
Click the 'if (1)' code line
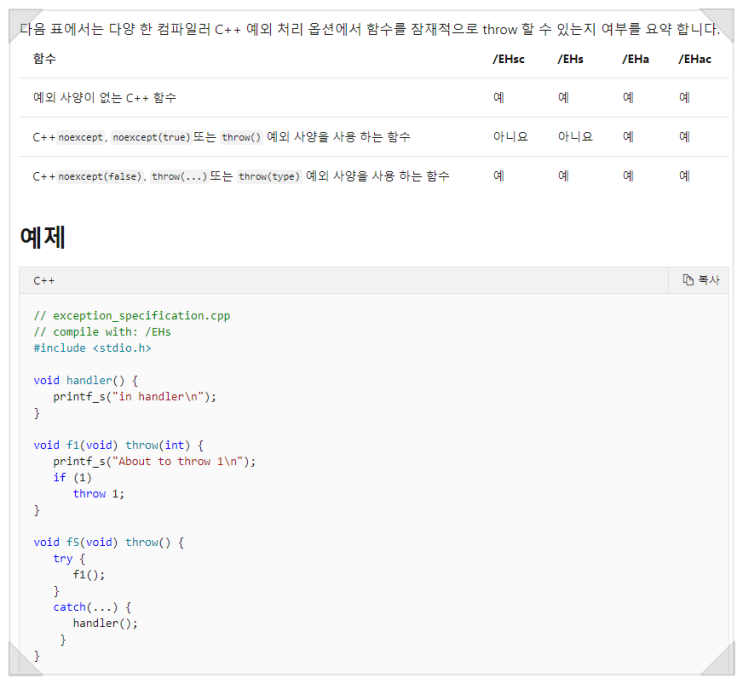pyautogui.click(x=72, y=477)
